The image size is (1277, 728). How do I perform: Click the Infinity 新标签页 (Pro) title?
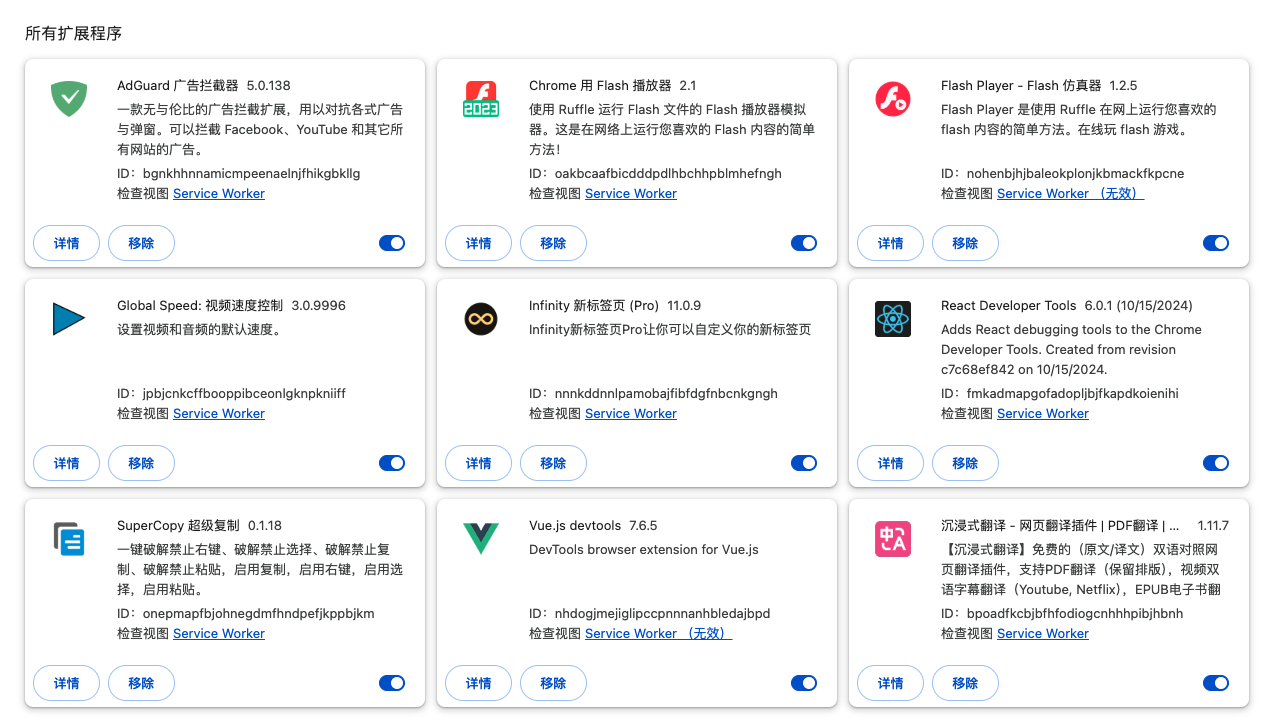(x=594, y=305)
